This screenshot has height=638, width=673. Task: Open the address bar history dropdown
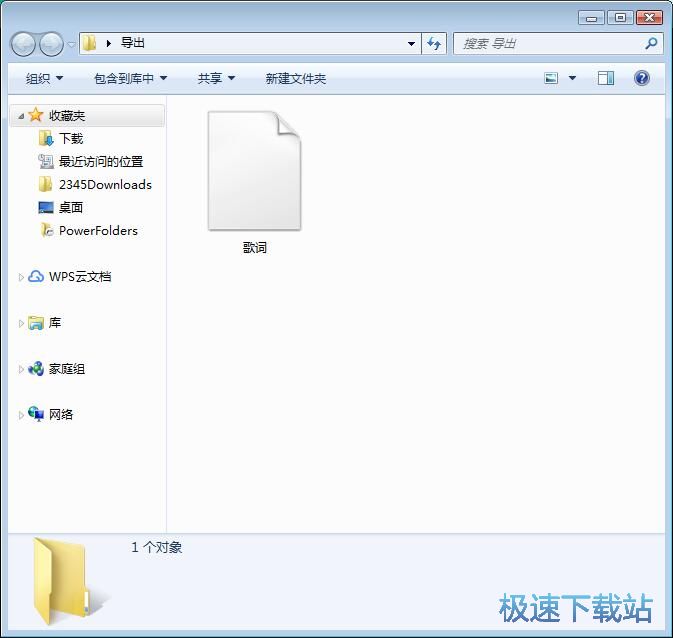pos(411,43)
